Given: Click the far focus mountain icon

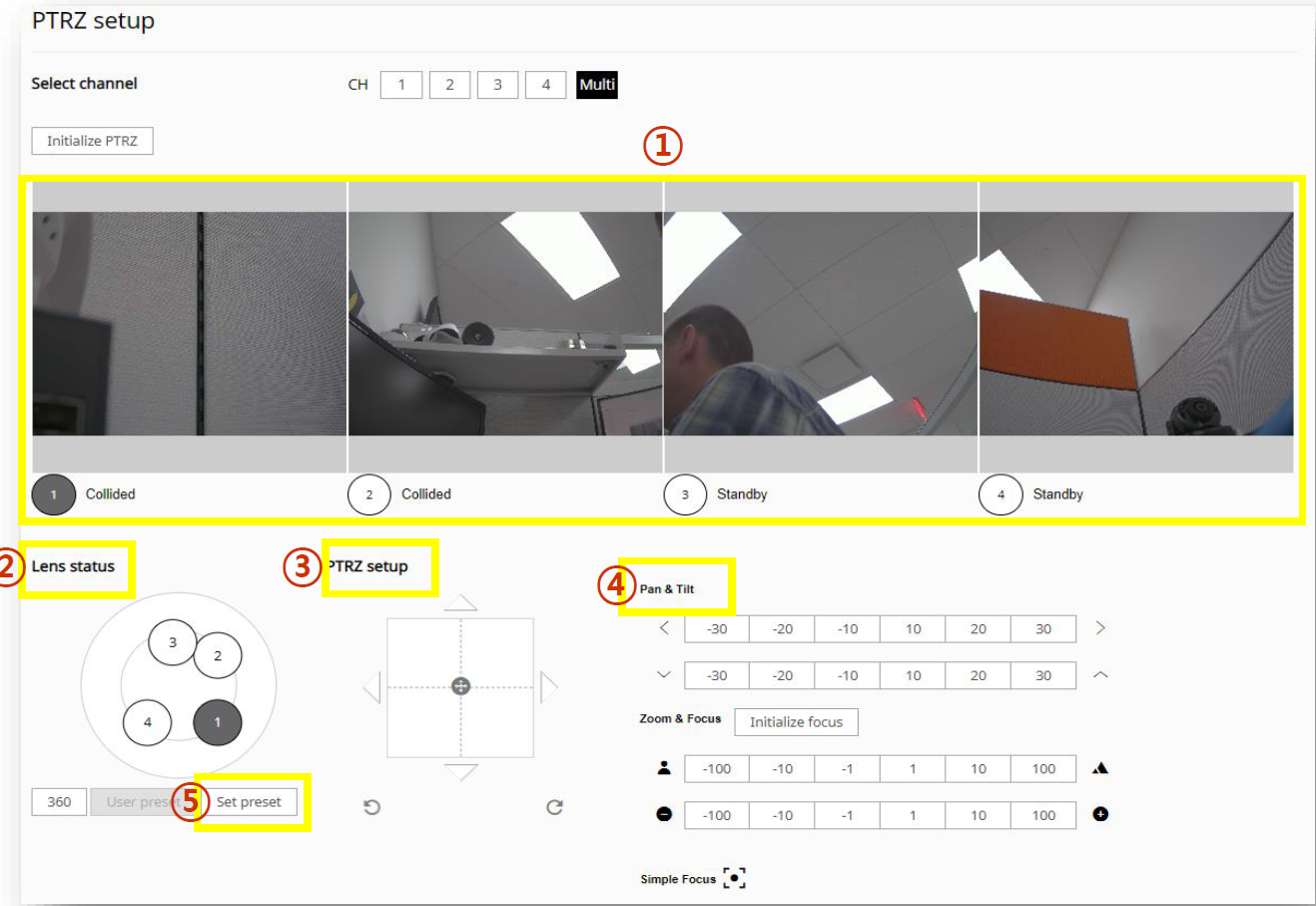Looking at the screenshot, I should click(1100, 768).
